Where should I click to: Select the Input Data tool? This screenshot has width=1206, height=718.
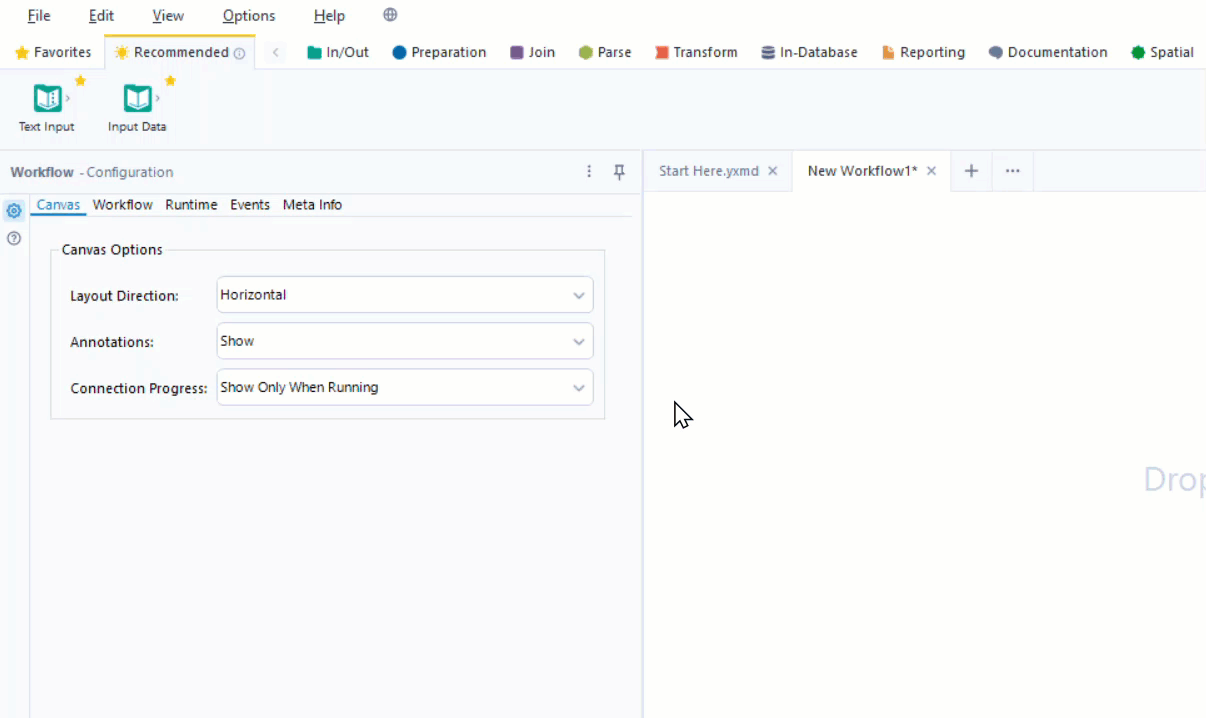[x=137, y=107]
